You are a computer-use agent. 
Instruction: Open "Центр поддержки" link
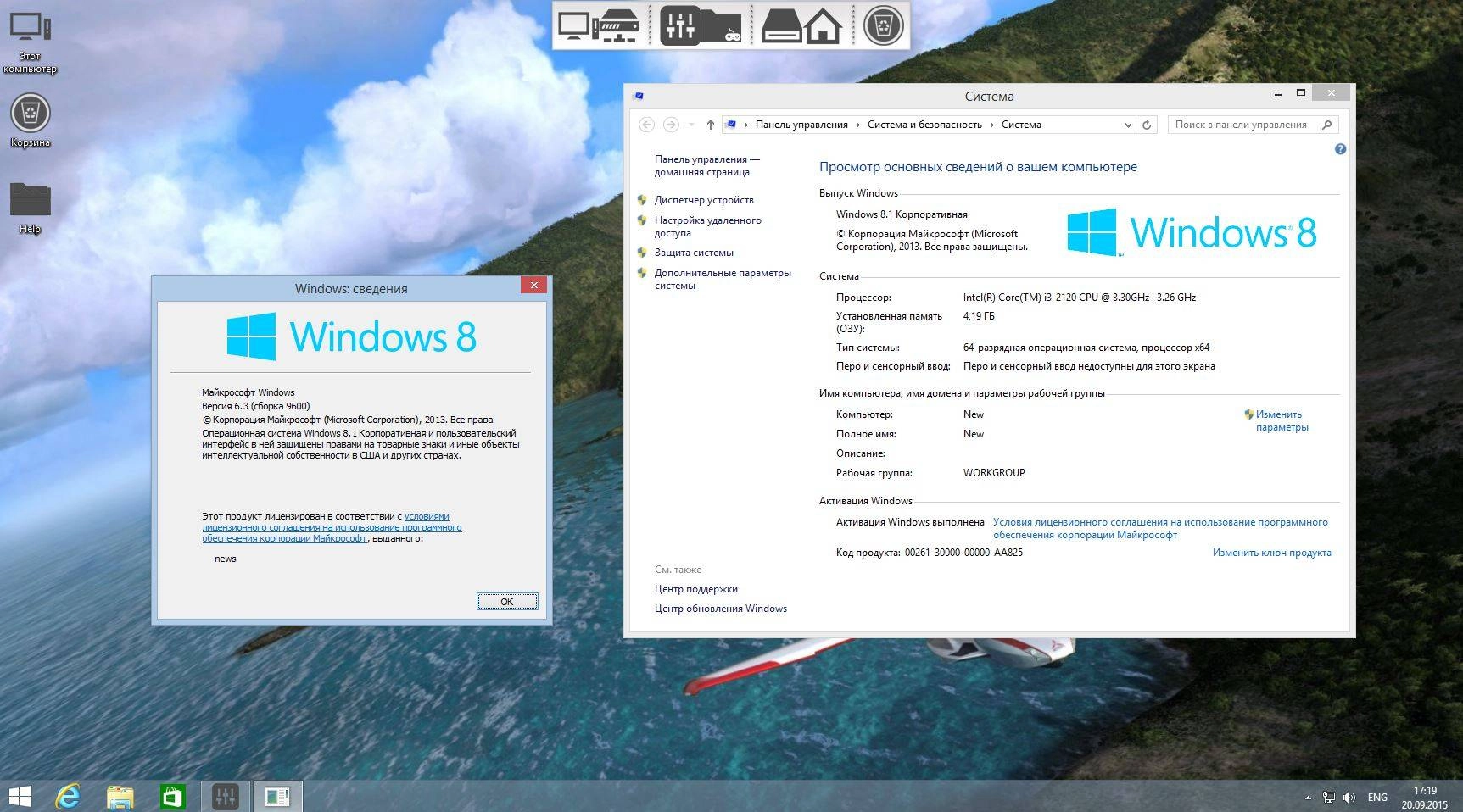(x=696, y=589)
